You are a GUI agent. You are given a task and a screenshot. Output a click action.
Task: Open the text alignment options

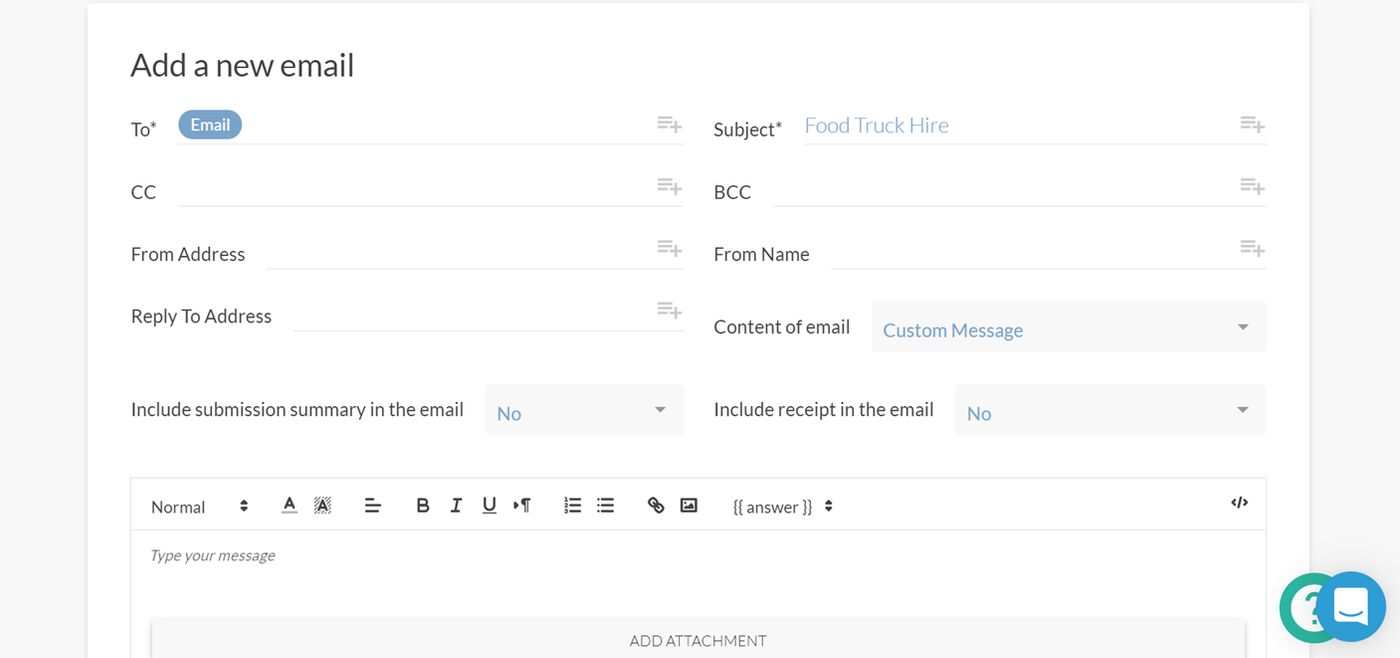(373, 506)
